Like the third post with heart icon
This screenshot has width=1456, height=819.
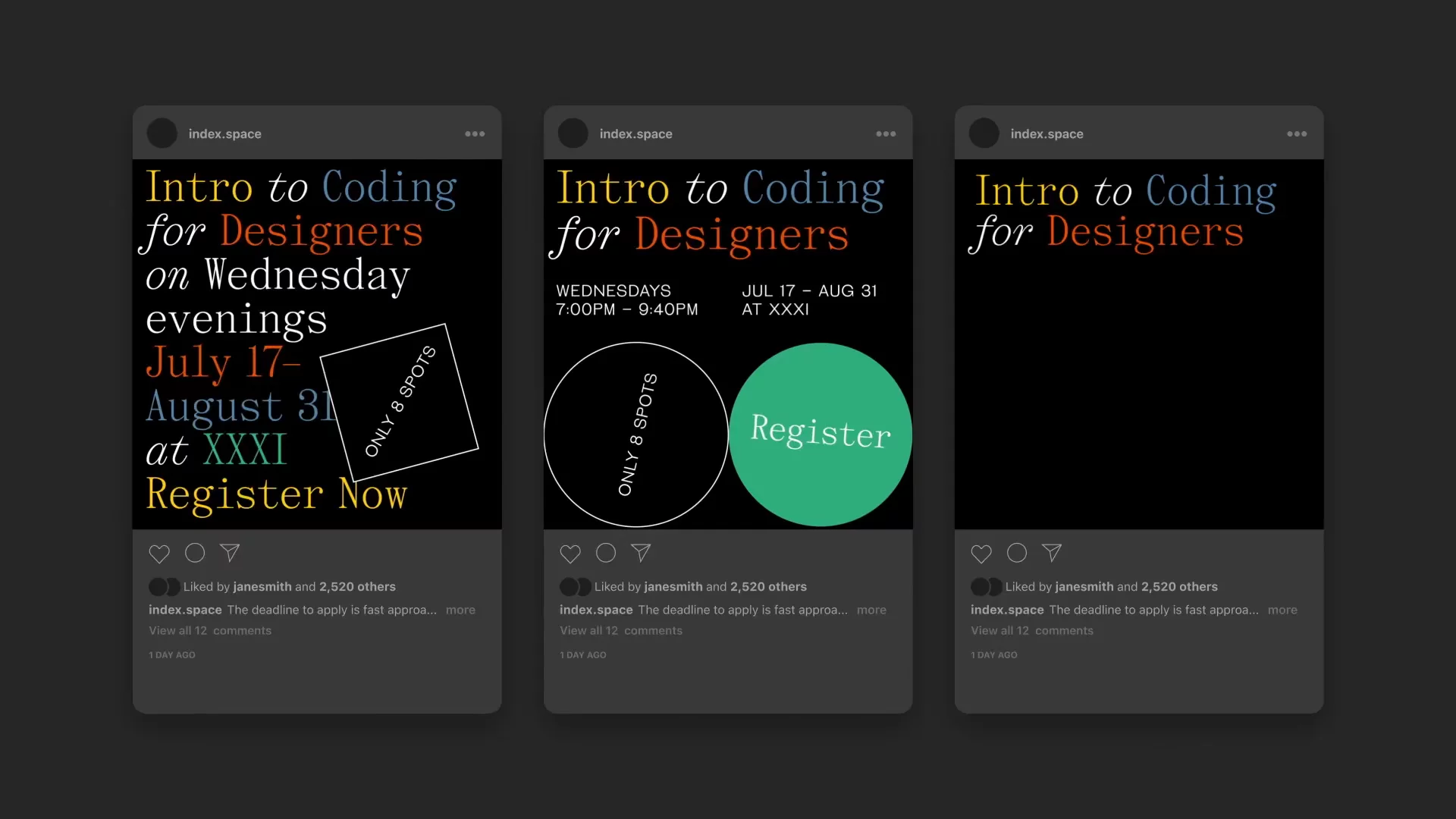981,554
